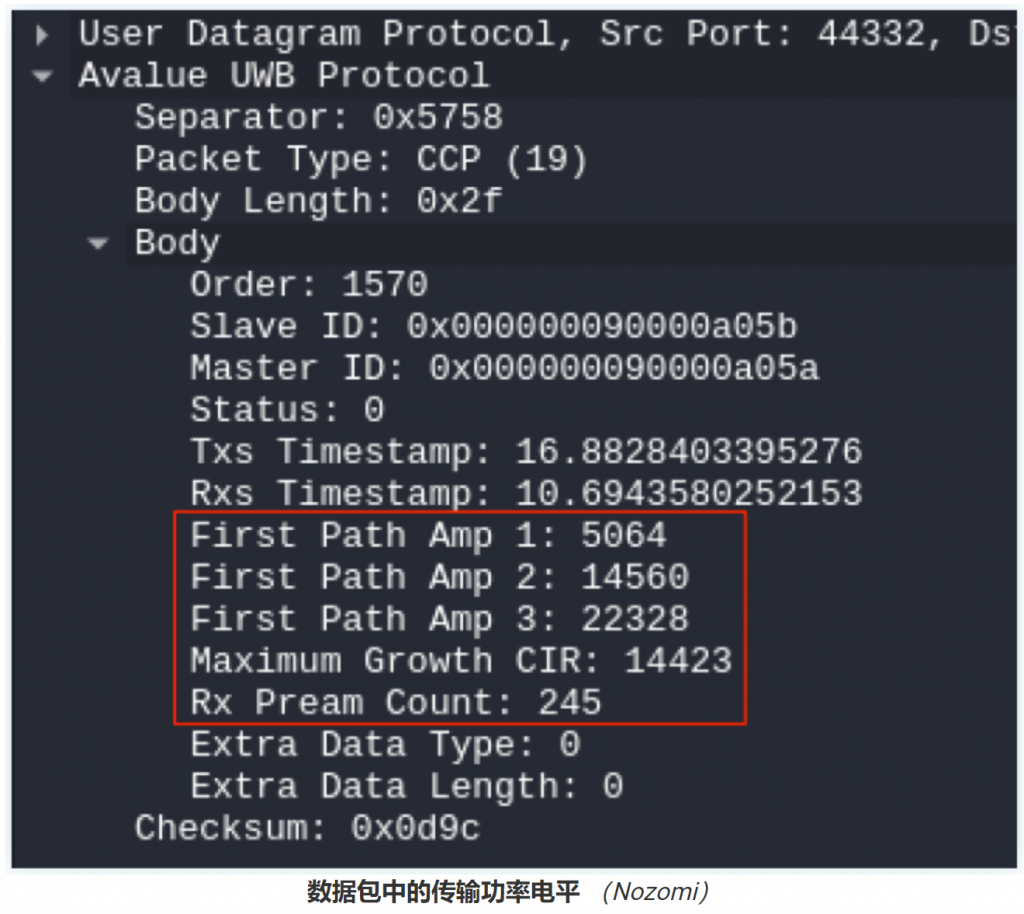Select First Path Amp 2 row
The height and width of the screenshot is (914, 1024).
(x=440, y=578)
